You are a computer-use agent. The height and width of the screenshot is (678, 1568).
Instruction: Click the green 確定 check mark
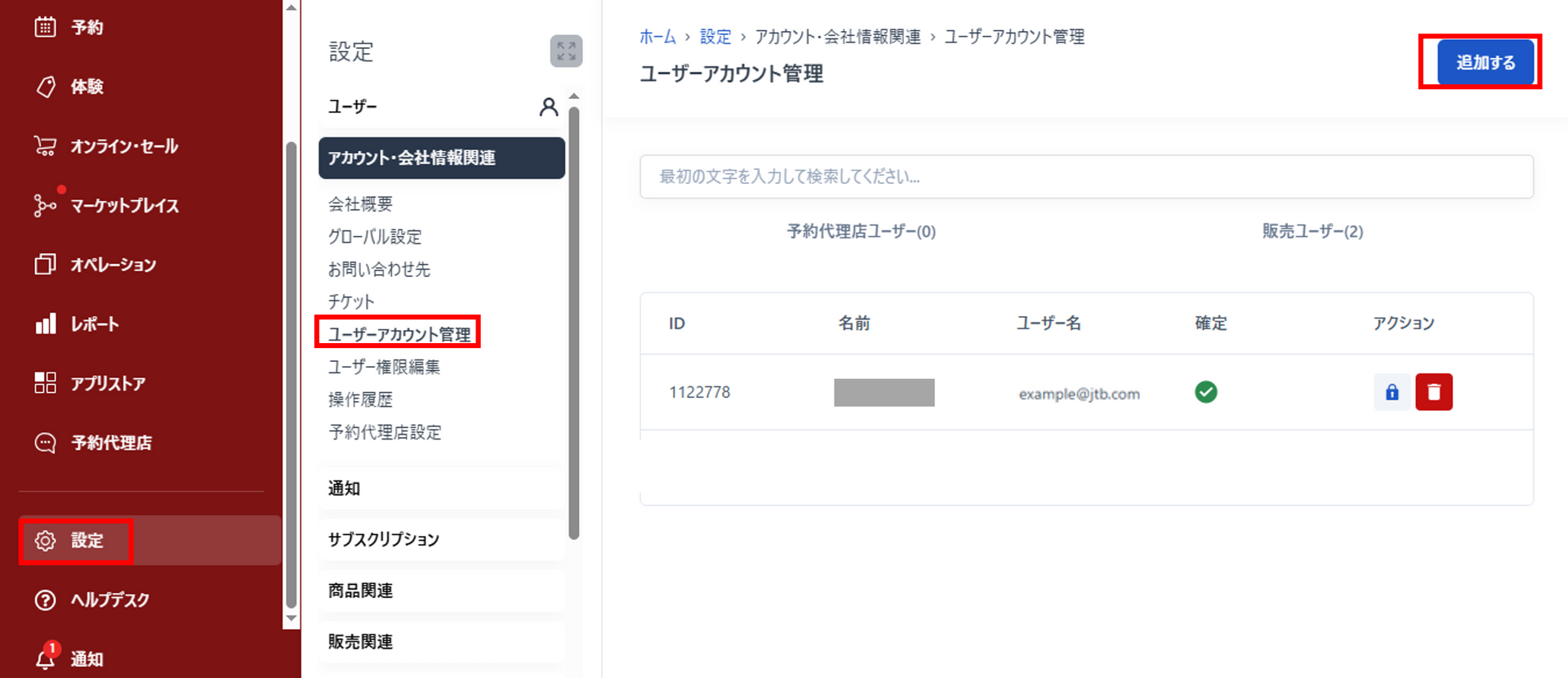pos(1205,392)
